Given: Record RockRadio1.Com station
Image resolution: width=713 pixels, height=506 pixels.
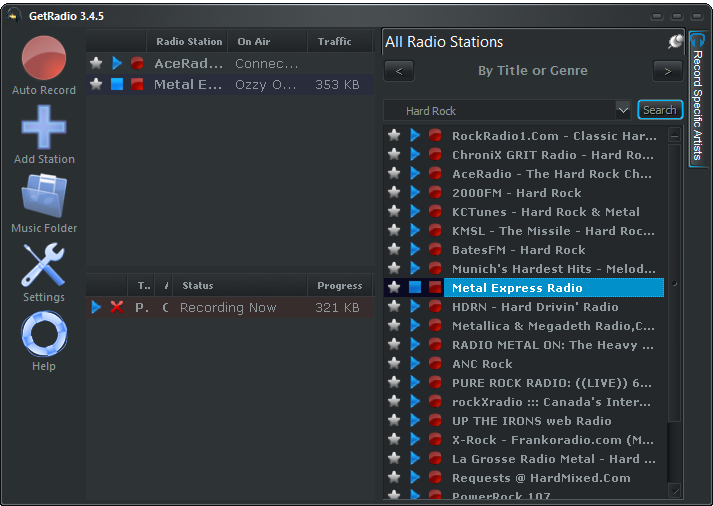Looking at the screenshot, I should tap(435, 135).
